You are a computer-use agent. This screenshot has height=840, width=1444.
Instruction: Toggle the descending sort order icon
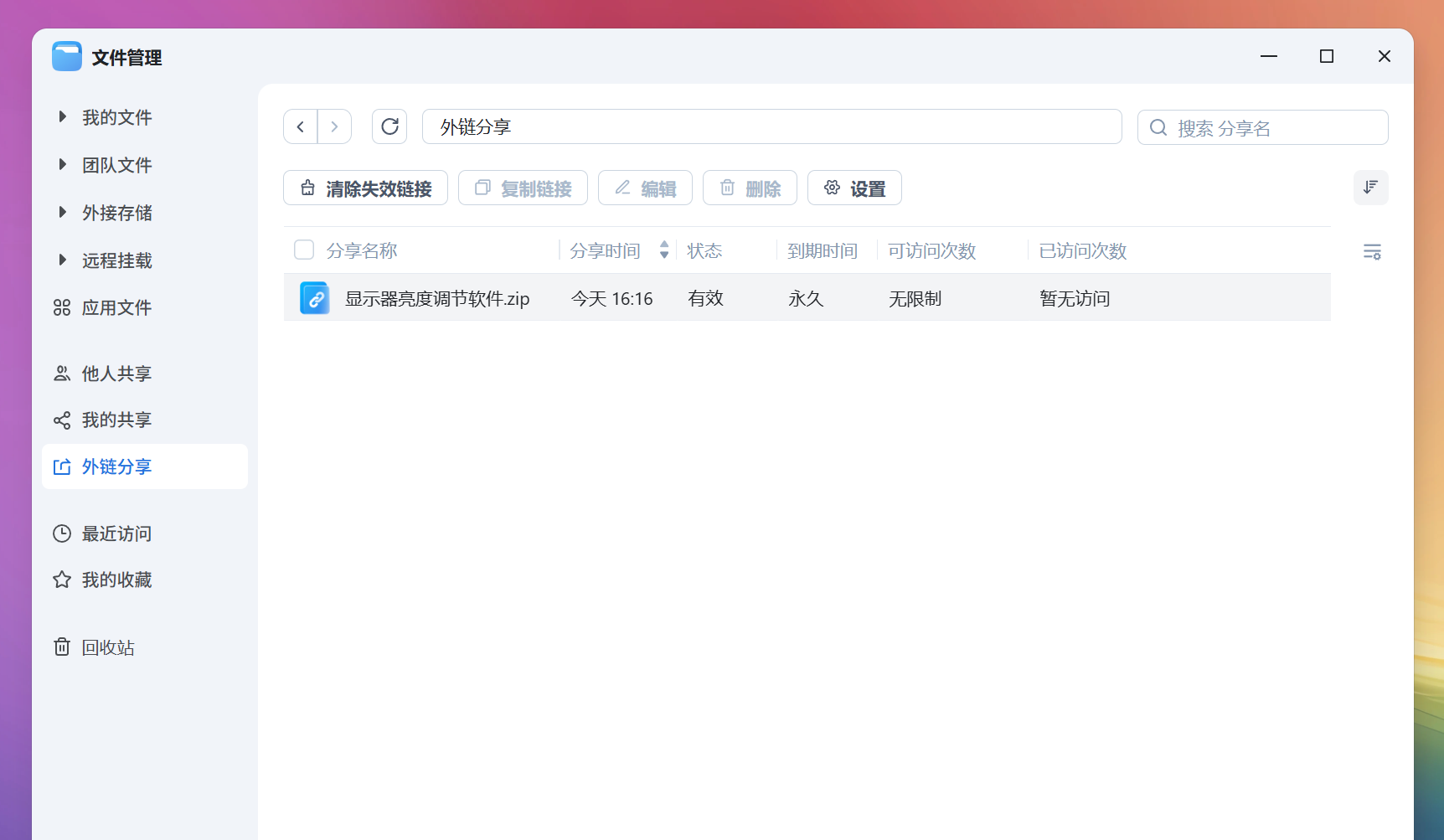point(1370,188)
